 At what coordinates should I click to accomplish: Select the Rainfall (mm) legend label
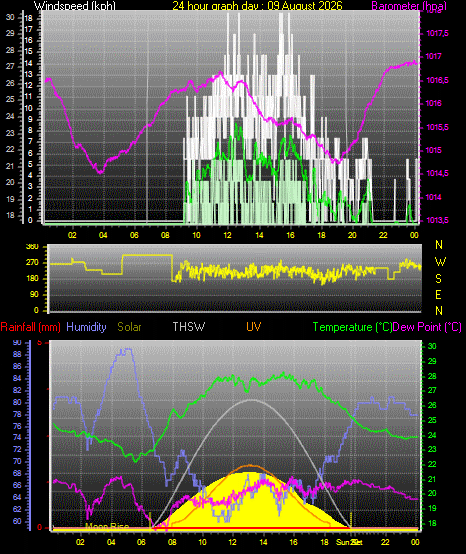[x=30, y=327]
